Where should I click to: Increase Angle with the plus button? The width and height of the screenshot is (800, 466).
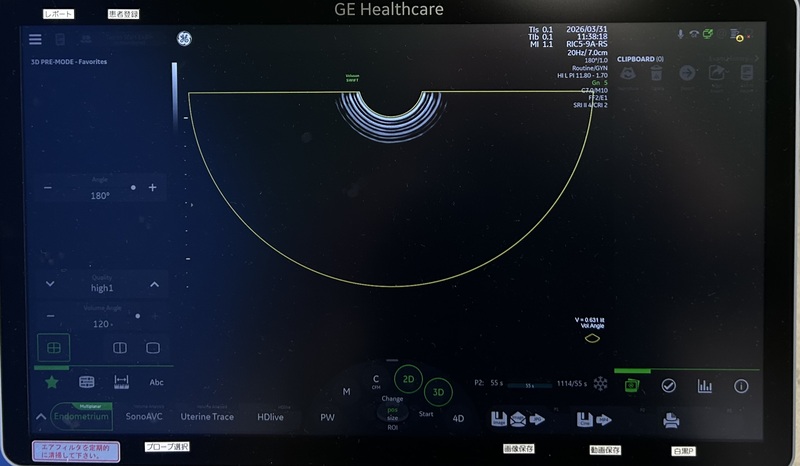click(152, 187)
